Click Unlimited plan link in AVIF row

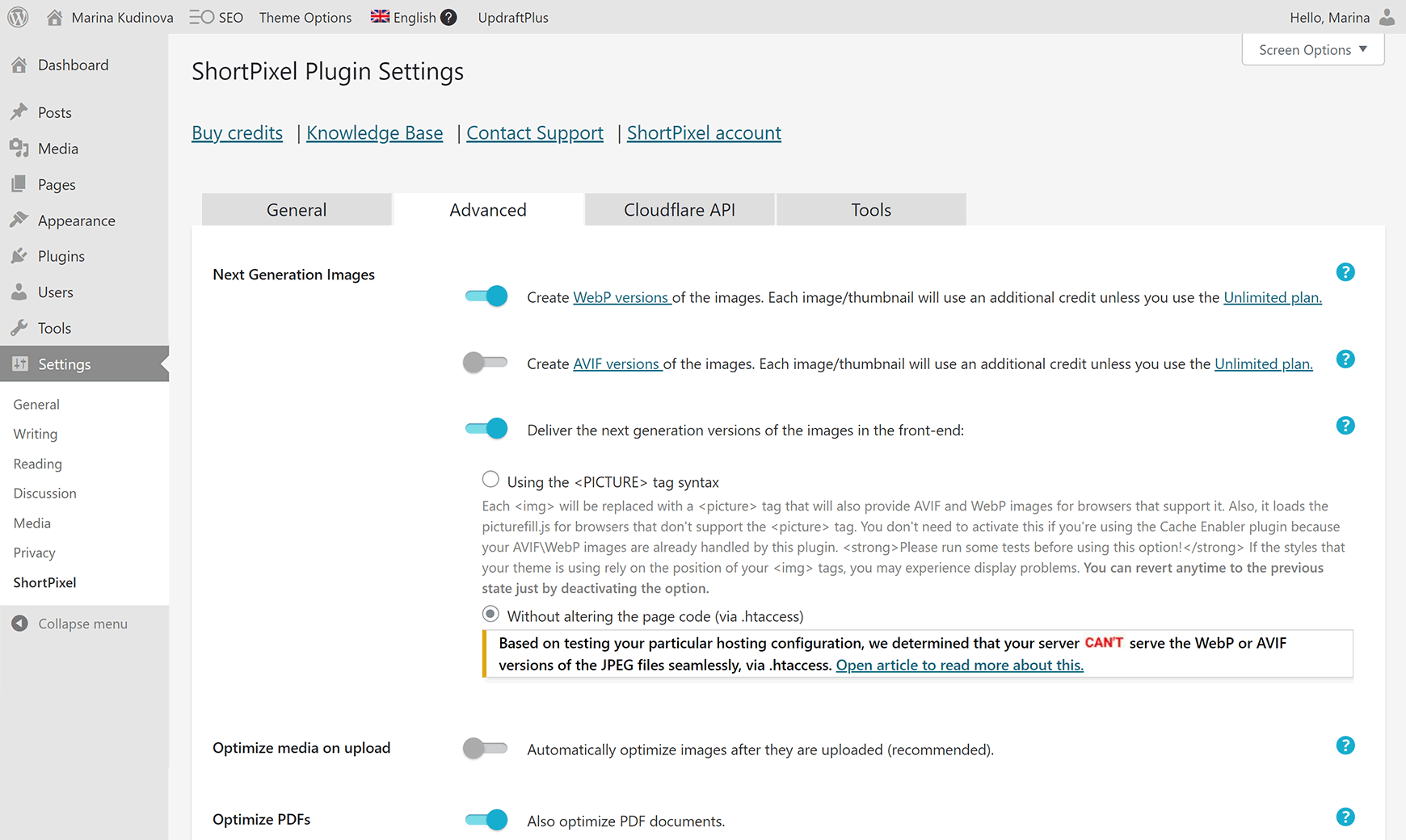pos(1264,363)
